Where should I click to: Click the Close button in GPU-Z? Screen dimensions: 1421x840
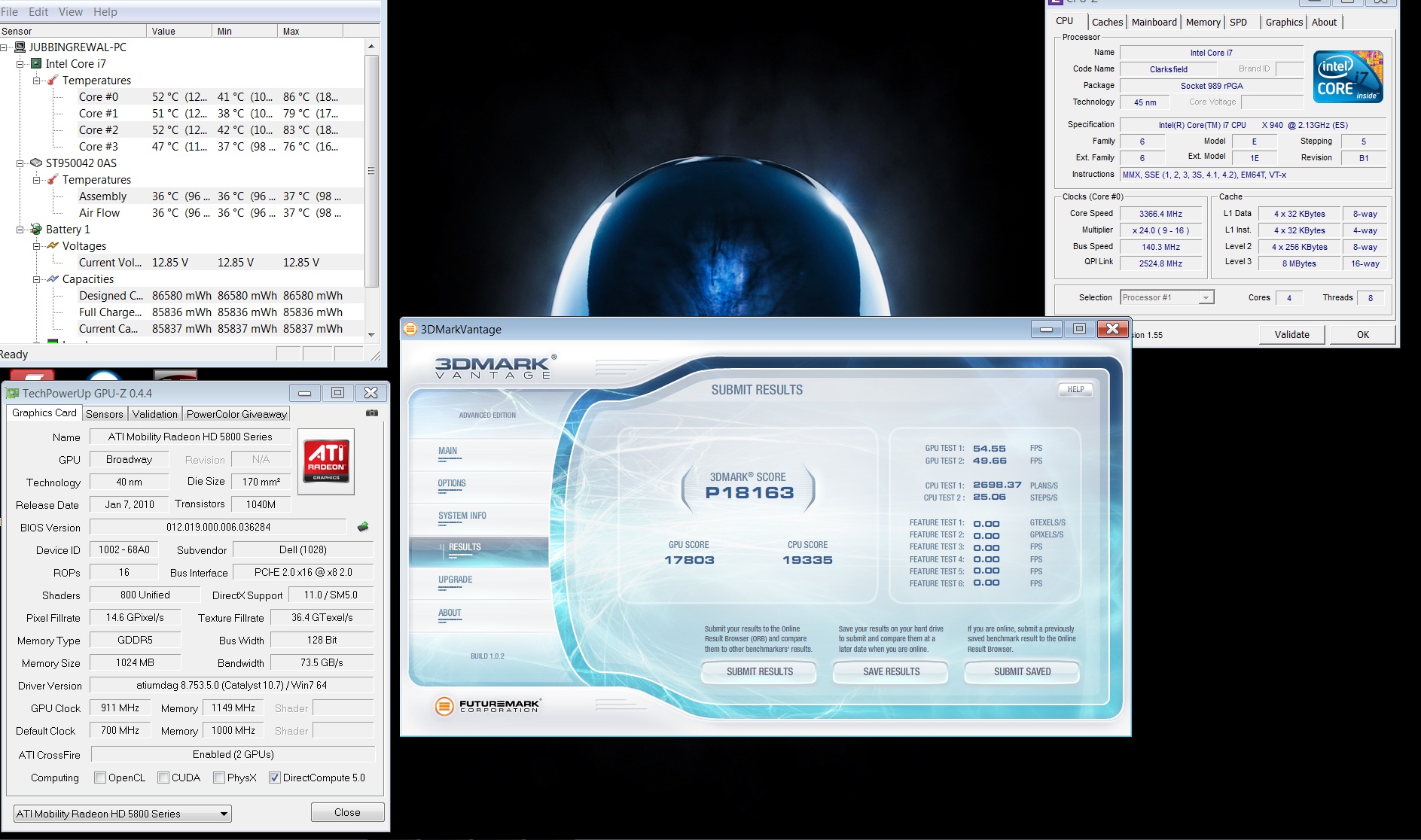tap(347, 812)
